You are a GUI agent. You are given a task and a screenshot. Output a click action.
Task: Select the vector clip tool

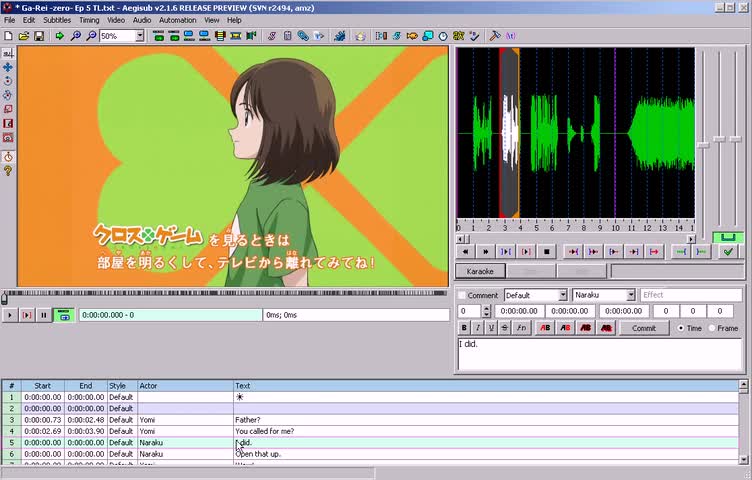[8, 138]
